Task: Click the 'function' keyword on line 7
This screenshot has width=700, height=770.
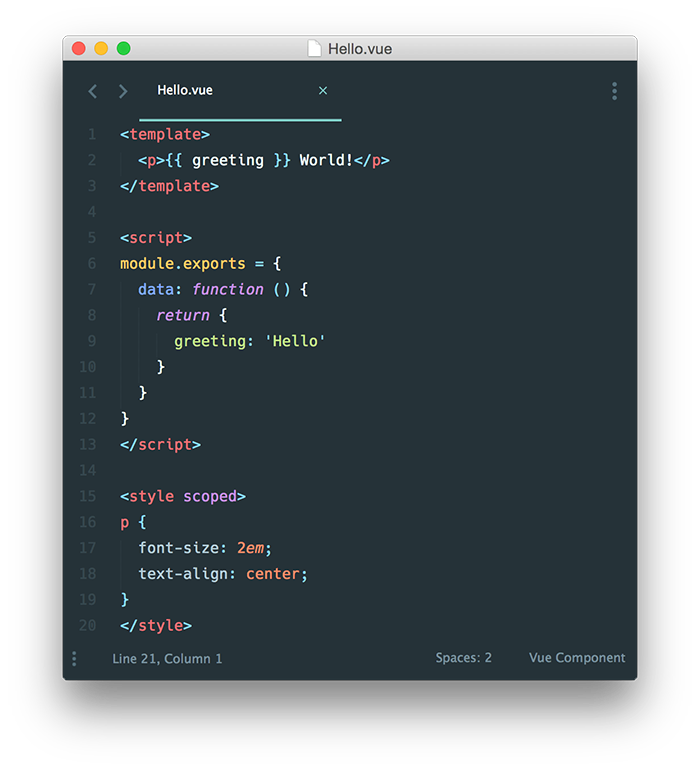Action: (227, 289)
